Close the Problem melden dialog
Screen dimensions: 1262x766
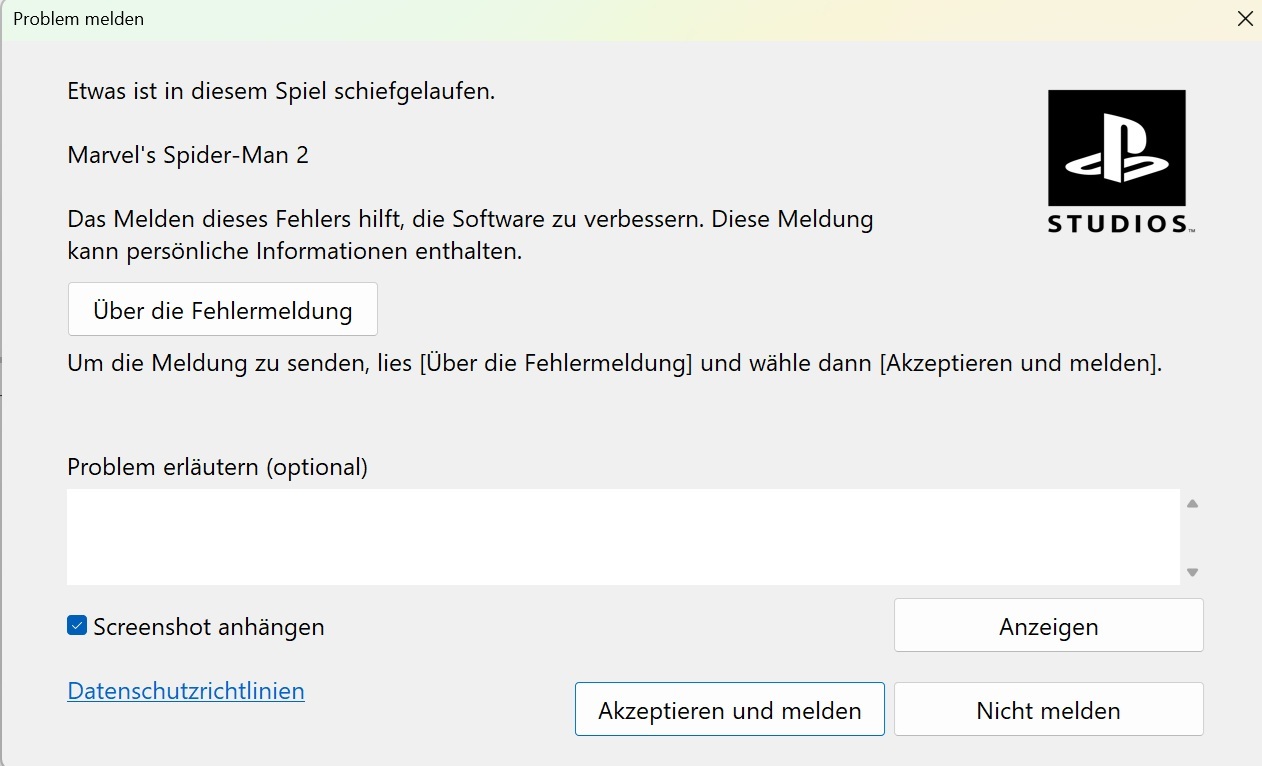pos(1245,19)
